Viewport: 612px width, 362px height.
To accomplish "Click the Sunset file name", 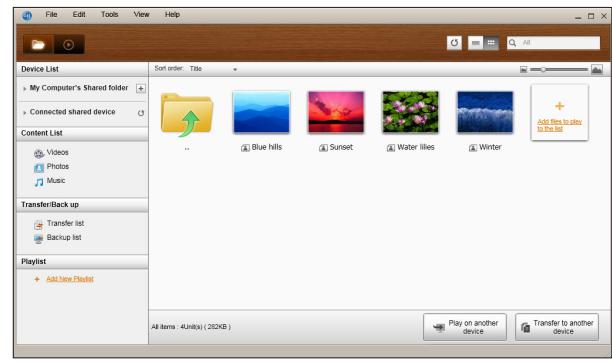I will click(x=341, y=147).
